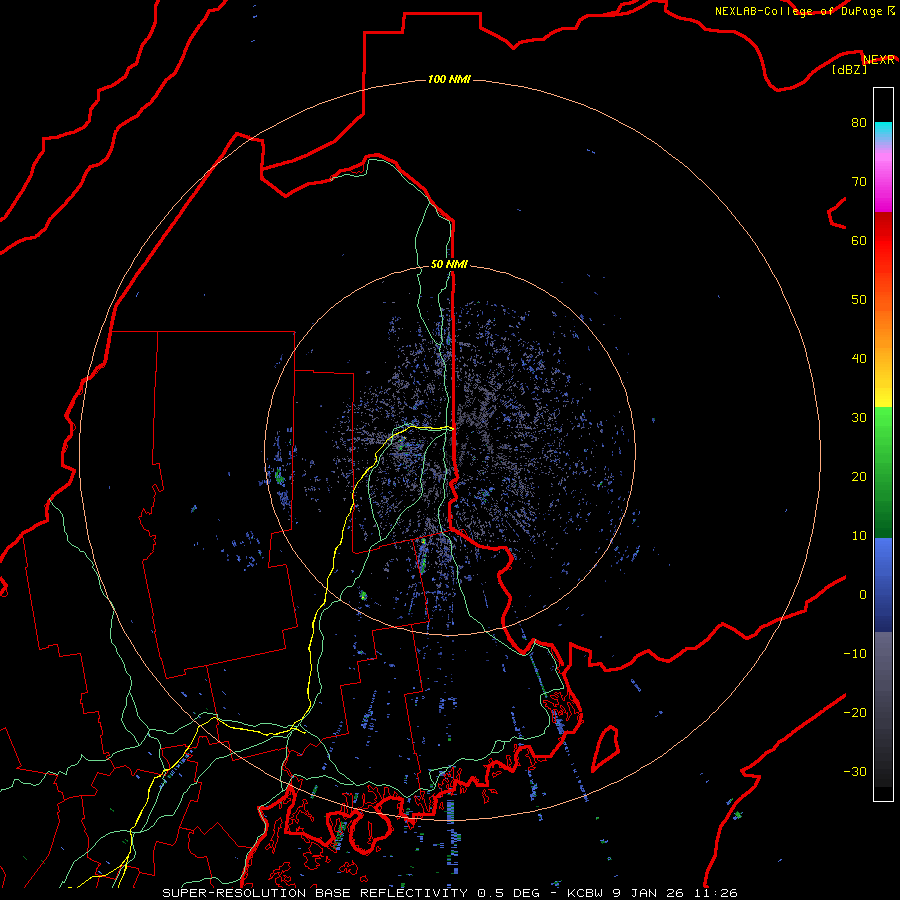This screenshot has width=900, height=900.
Task: Click the 10 value on the dBZ scale
Action: [859, 536]
